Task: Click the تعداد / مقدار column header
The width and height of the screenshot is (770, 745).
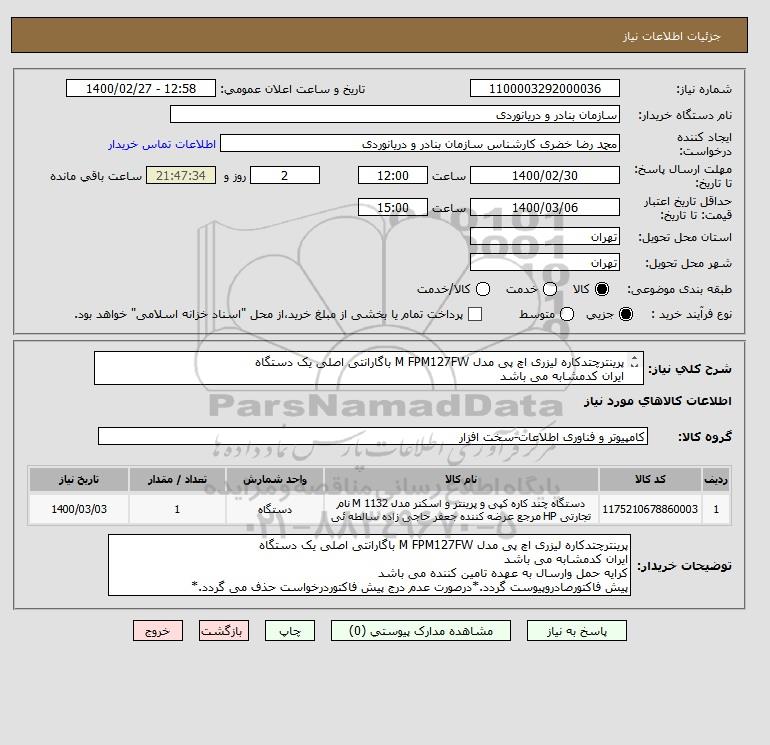Action: click(177, 479)
